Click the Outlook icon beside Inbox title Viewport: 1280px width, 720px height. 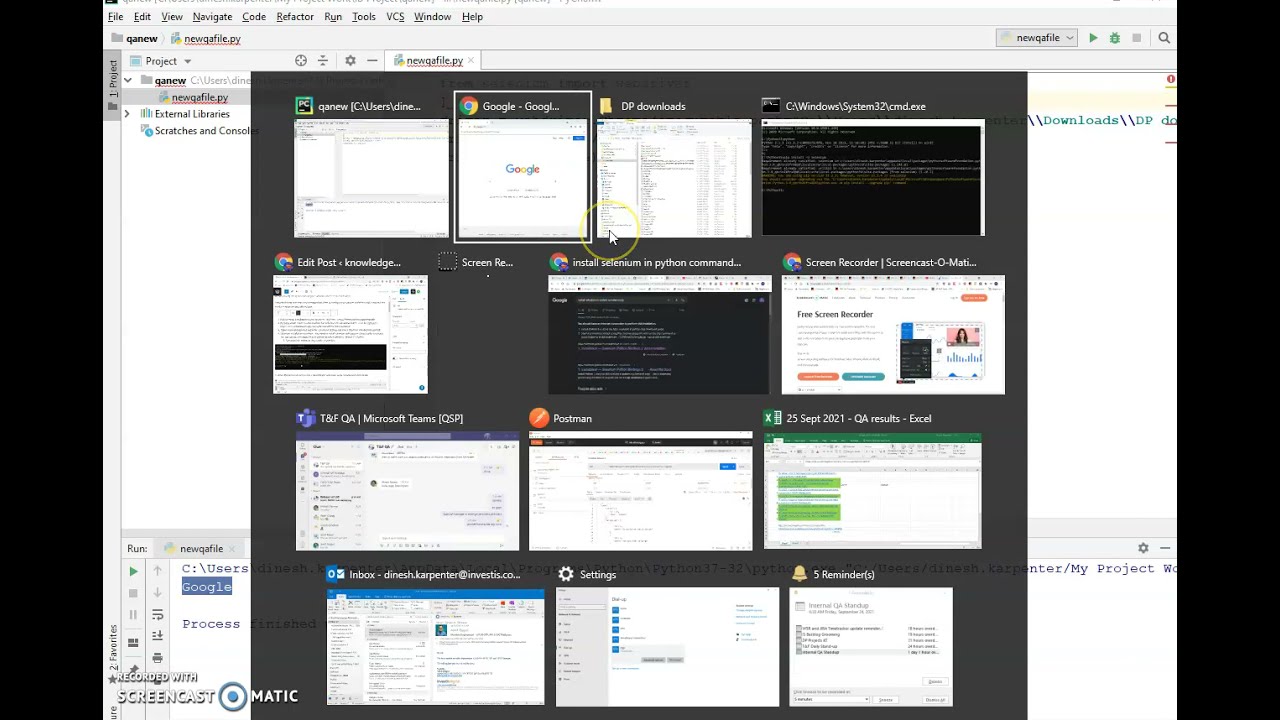tap(336, 574)
